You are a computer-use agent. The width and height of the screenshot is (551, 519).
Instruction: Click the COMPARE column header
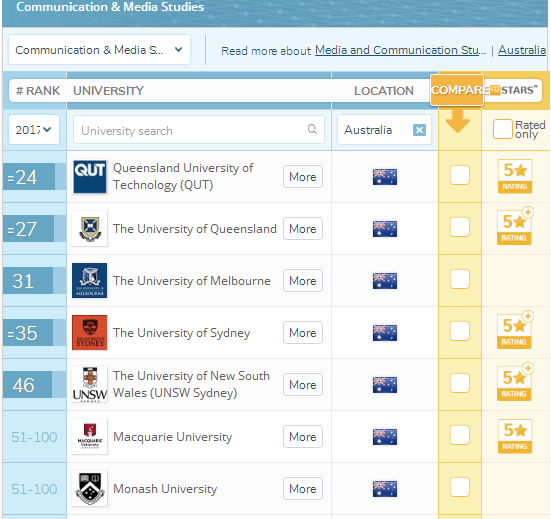457,90
